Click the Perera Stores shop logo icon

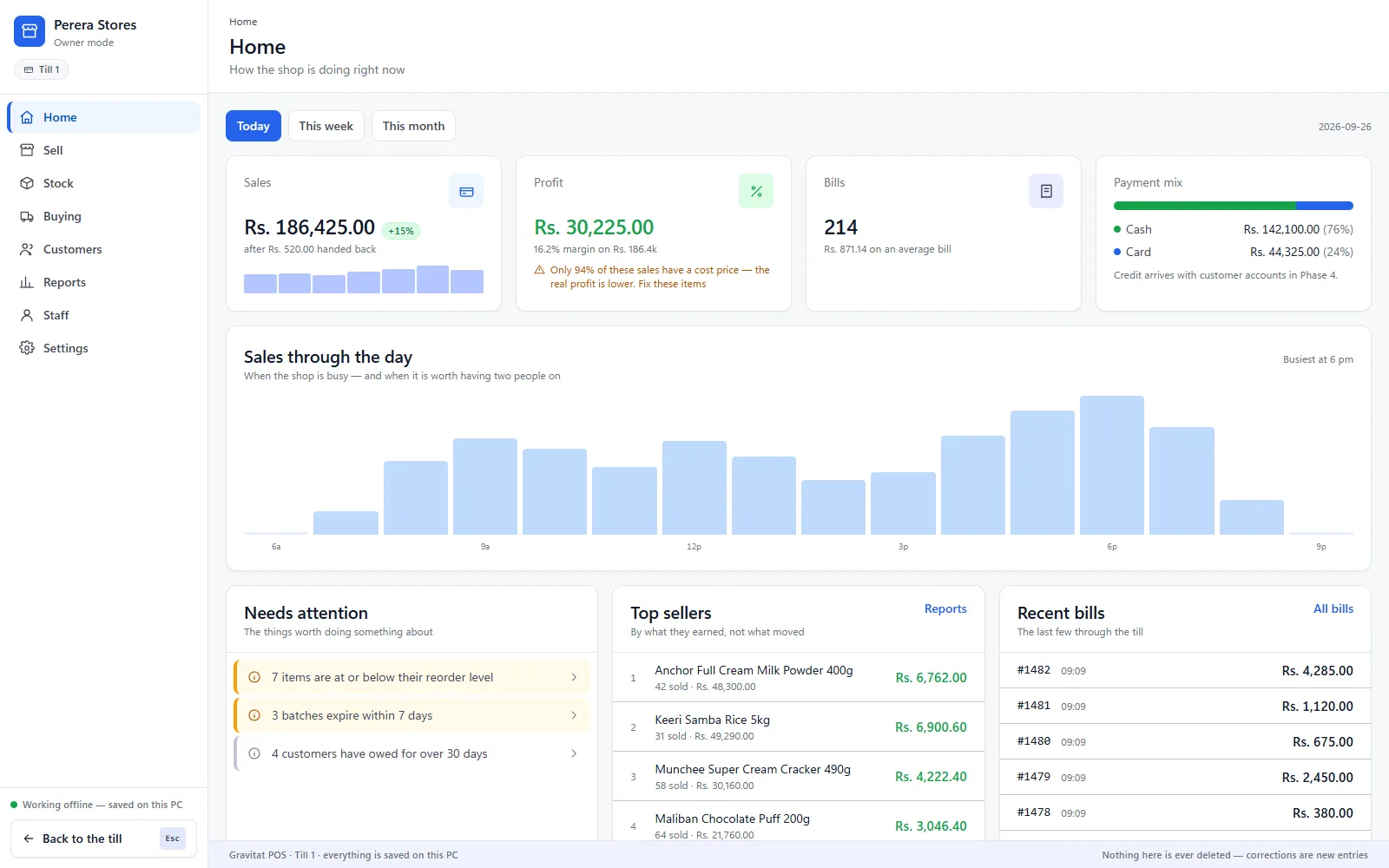point(30,31)
